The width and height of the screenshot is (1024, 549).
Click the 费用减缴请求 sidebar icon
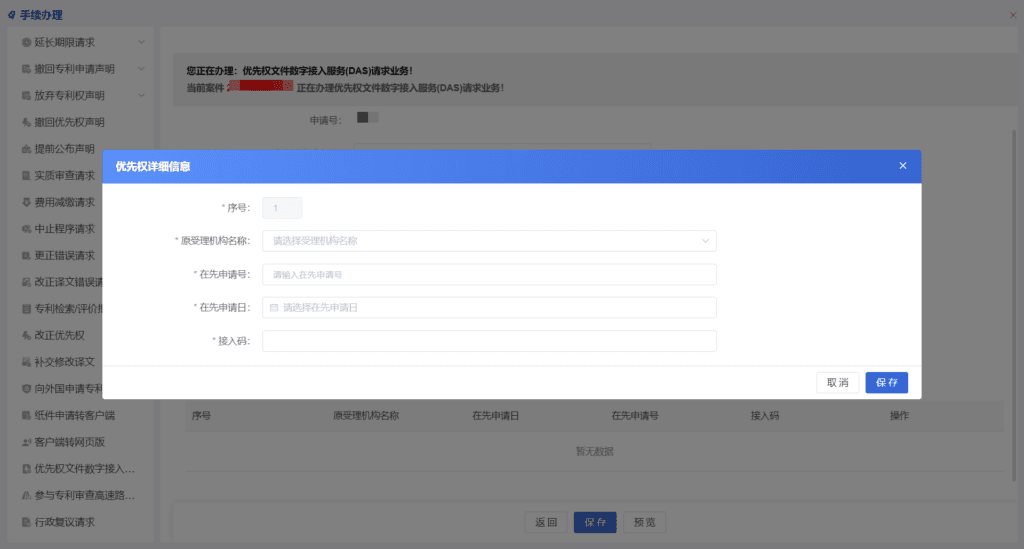pyautogui.click(x=26, y=202)
